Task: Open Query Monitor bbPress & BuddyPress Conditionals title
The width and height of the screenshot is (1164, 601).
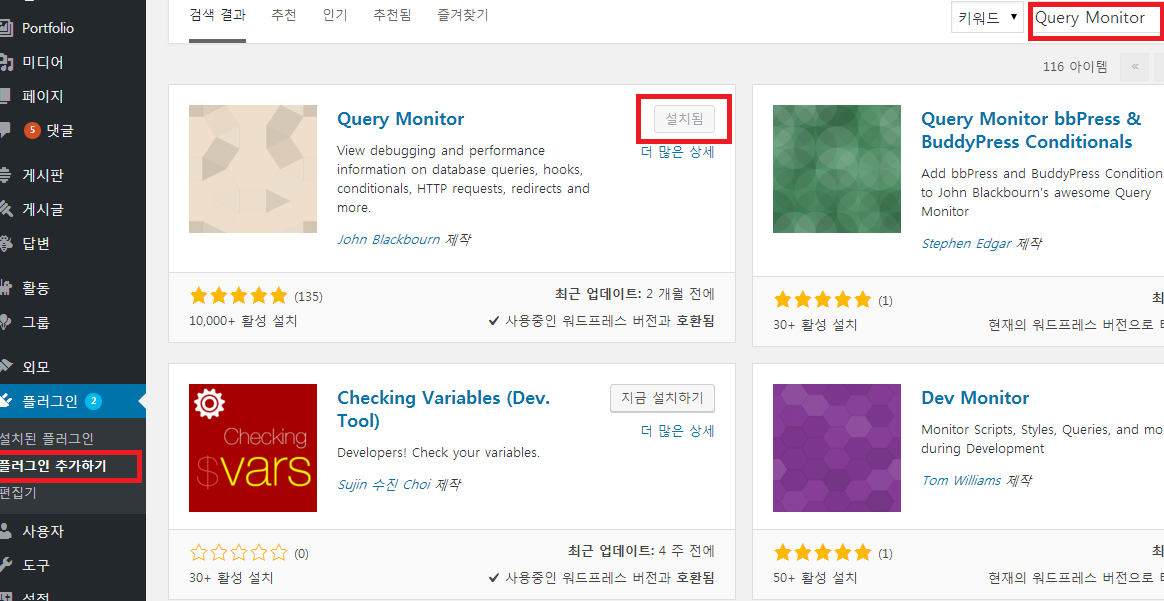Action: point(1031,130)
